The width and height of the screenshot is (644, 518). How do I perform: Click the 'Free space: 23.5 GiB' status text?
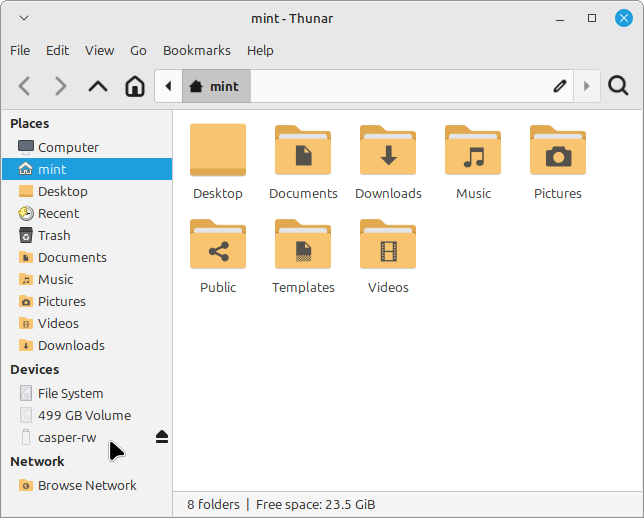click(315, 504)
